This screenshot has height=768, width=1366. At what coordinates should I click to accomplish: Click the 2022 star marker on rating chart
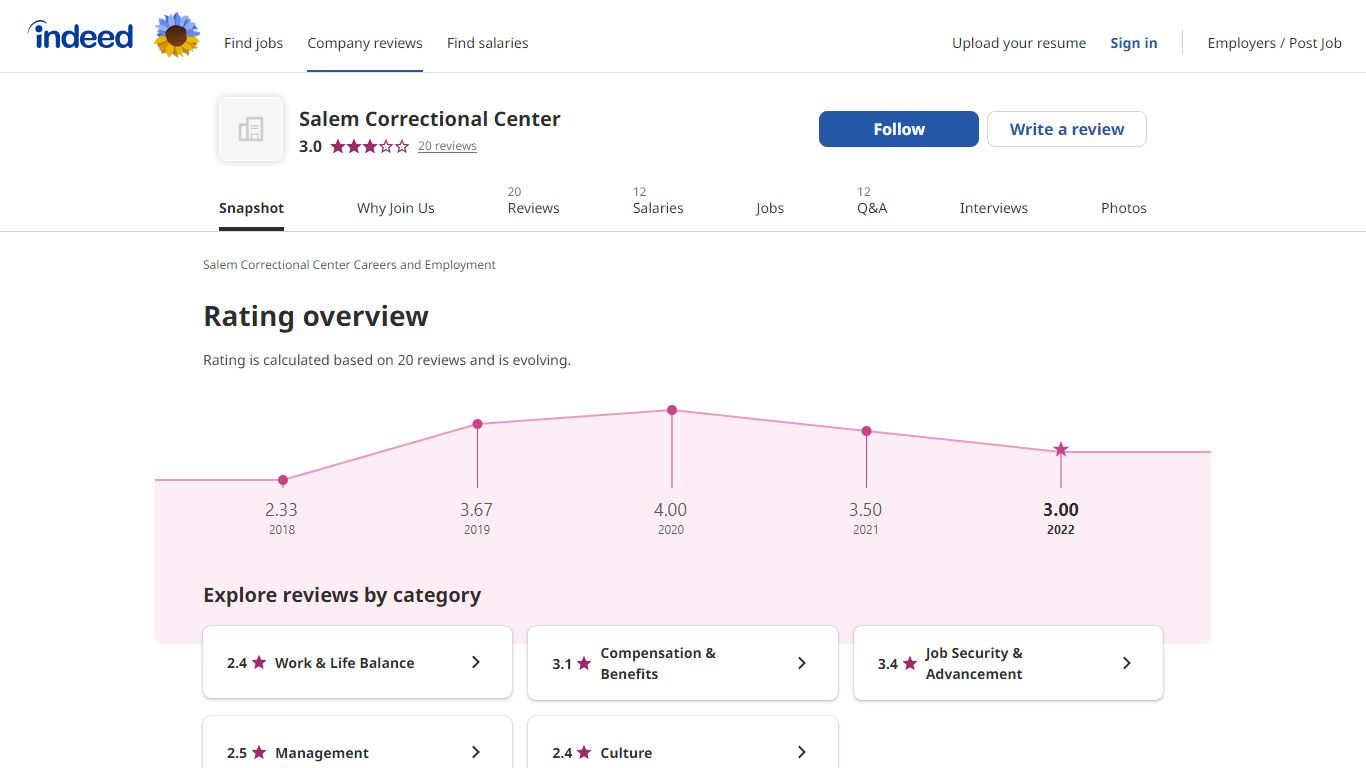pos(1061,450)
